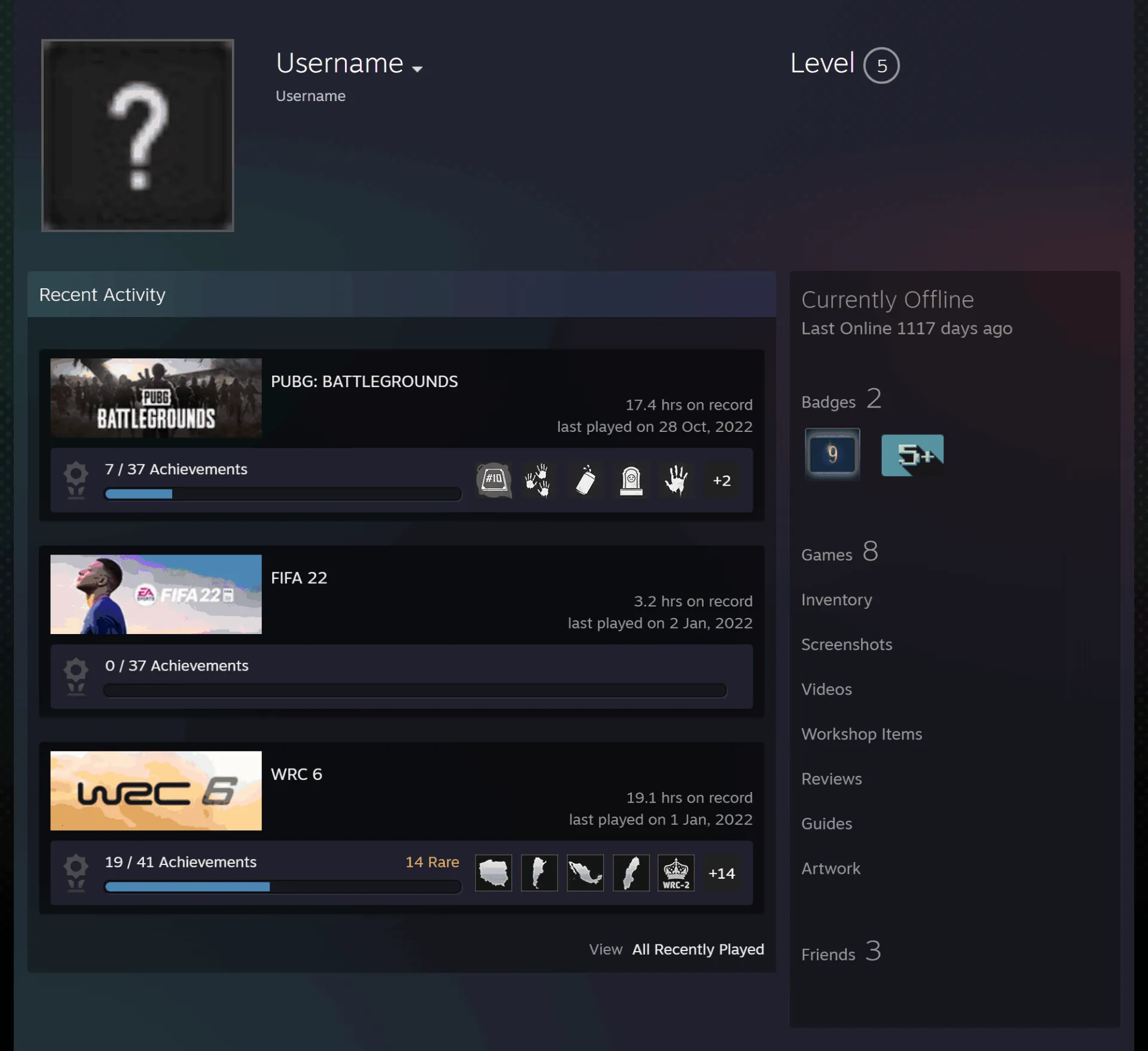Open the FIFA 22 game banner
The image size is (1148, 1051).
156,594
